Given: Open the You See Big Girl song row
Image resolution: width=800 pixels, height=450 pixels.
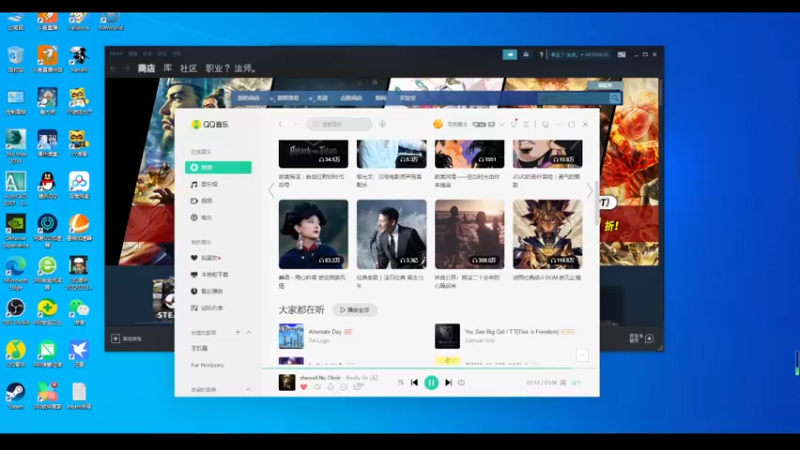Looking at the screenshot, I should coord(509,336).
